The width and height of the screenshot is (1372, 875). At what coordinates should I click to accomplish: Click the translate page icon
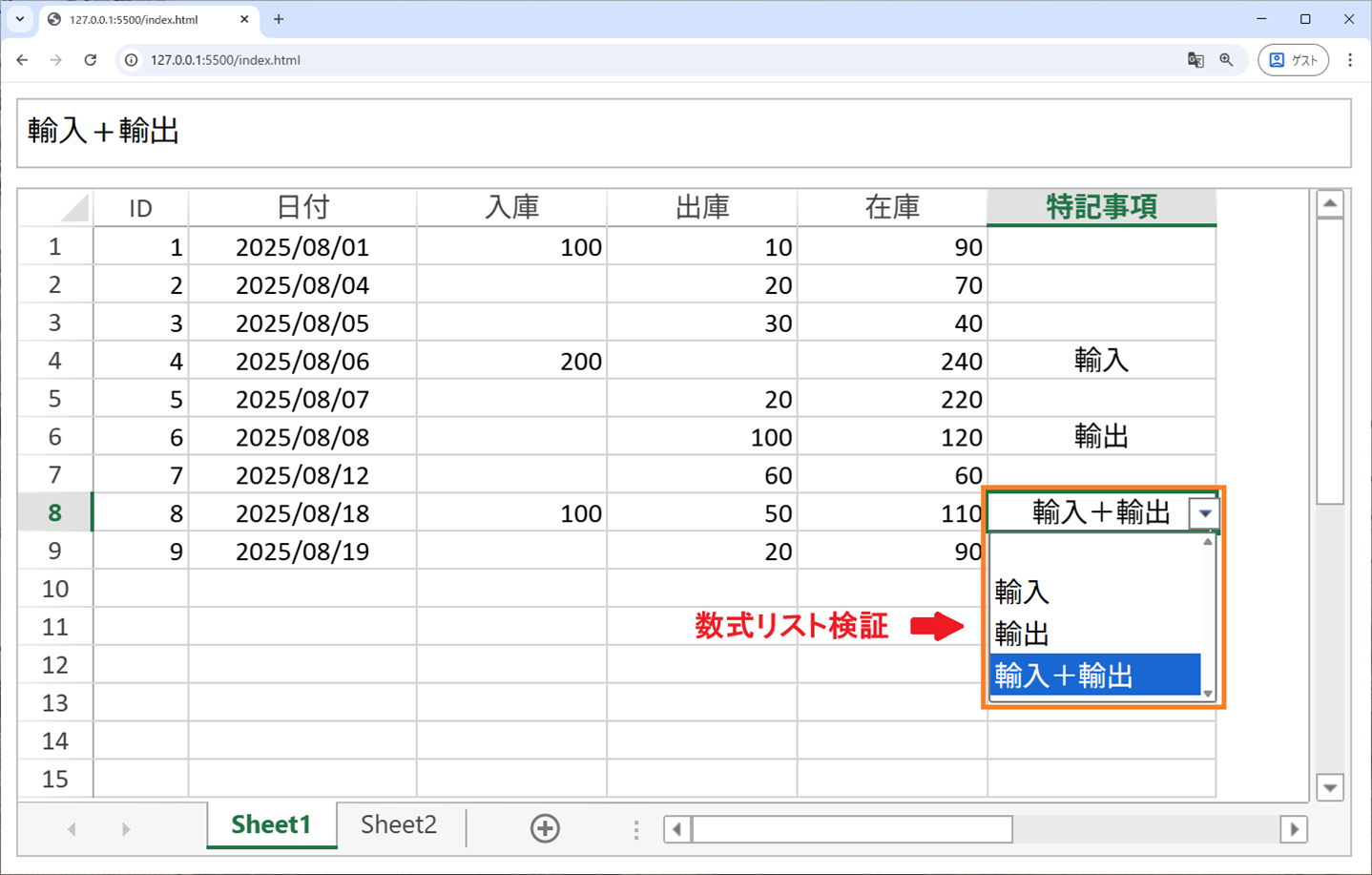pyautogui.click(x=1195, y=59)
